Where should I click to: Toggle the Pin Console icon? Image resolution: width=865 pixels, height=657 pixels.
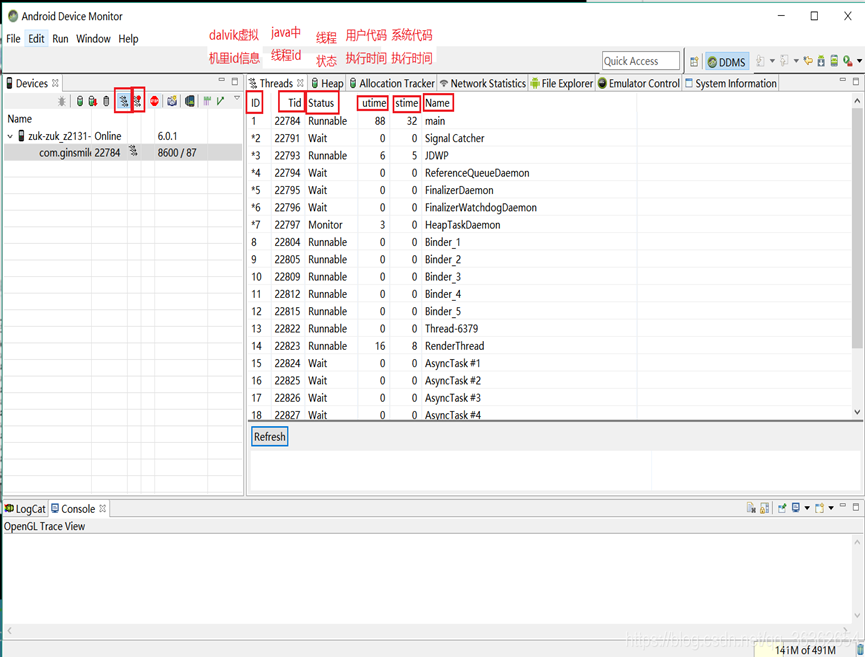click(782, 508)
